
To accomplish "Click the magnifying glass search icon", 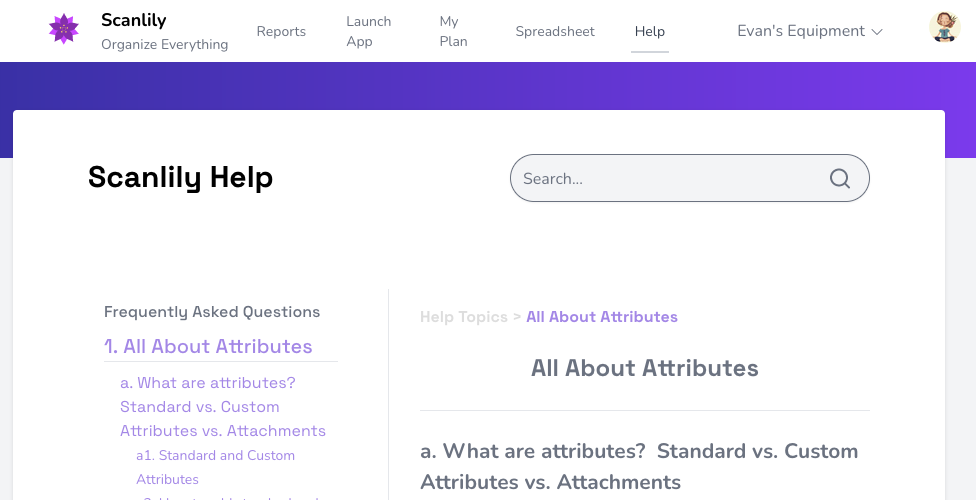I will tap(840, 179).
